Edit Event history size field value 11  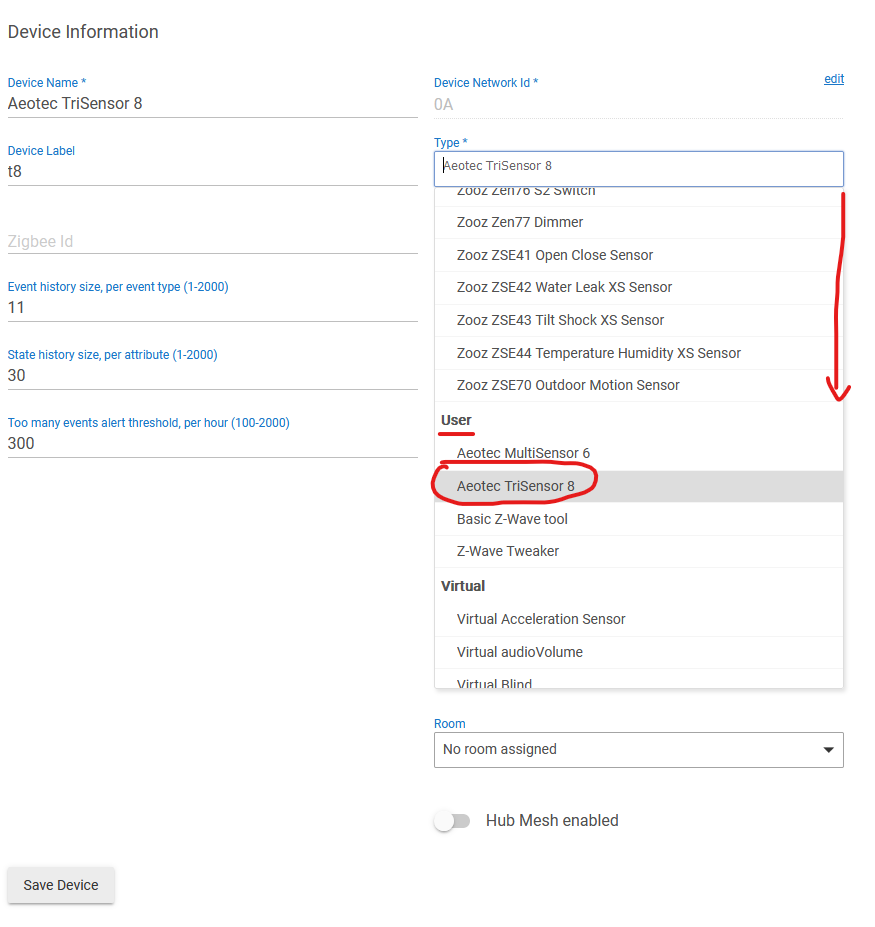tap(213, 308)
